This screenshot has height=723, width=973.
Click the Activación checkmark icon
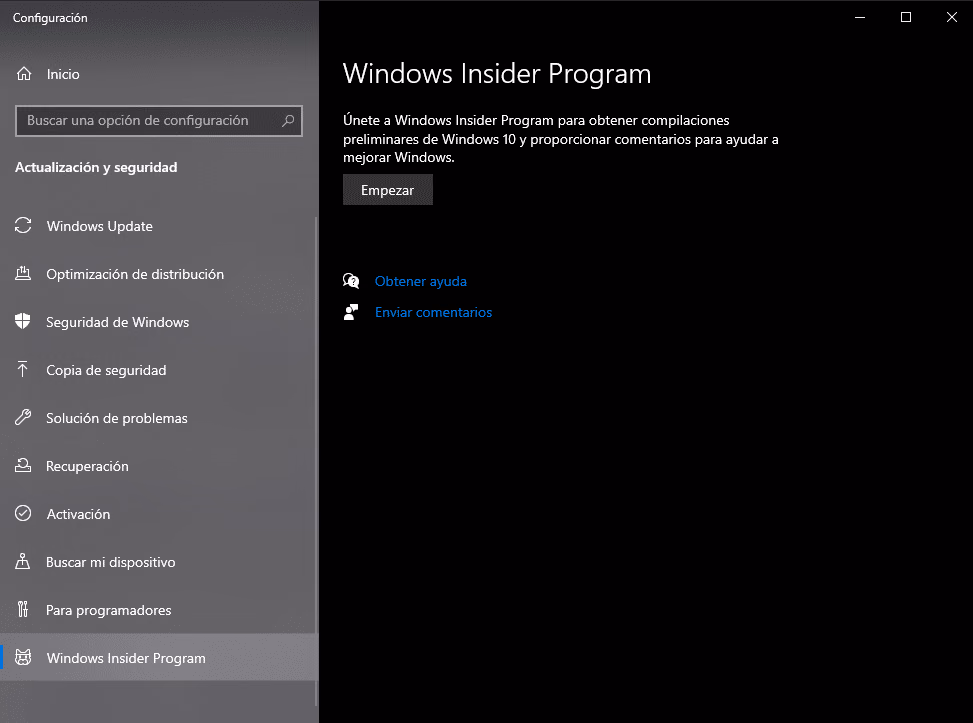coord(23,513)
